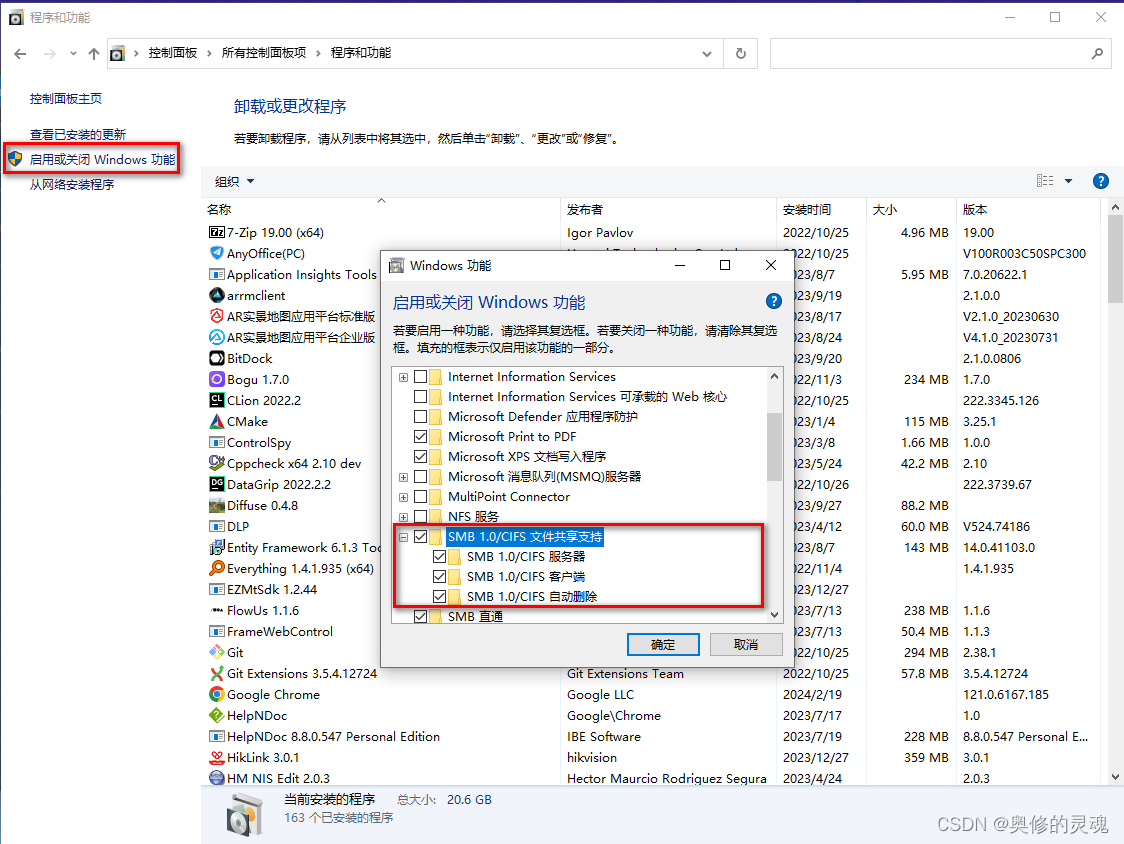
Task: Click the Everything 1.4.1.935 magnifier icon
Action: point(216,568)
